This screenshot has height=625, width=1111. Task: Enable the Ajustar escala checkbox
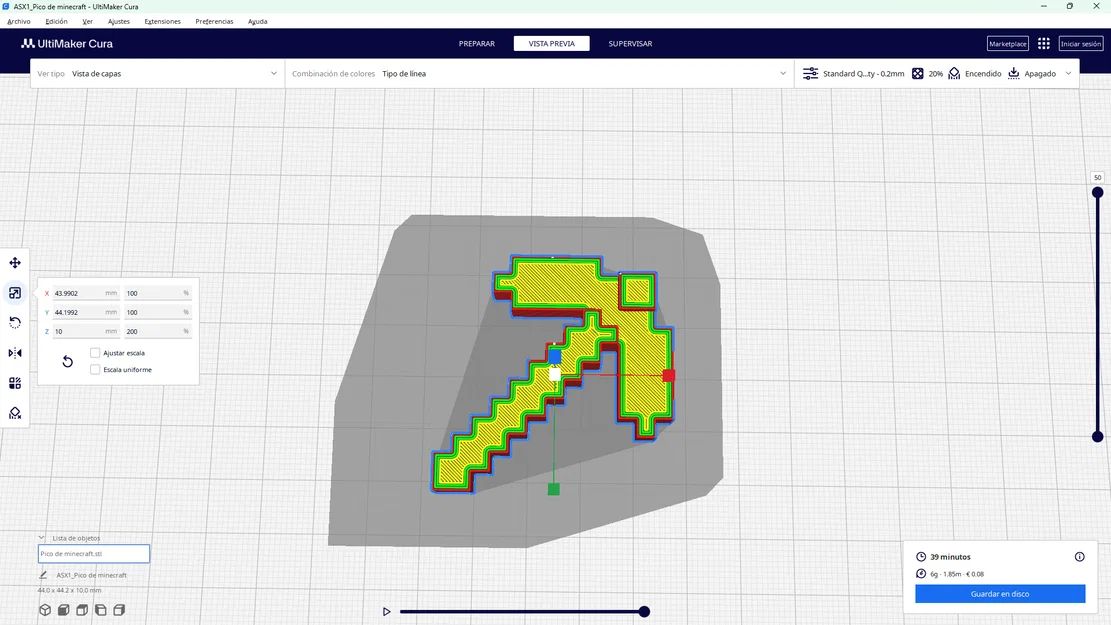95,352
